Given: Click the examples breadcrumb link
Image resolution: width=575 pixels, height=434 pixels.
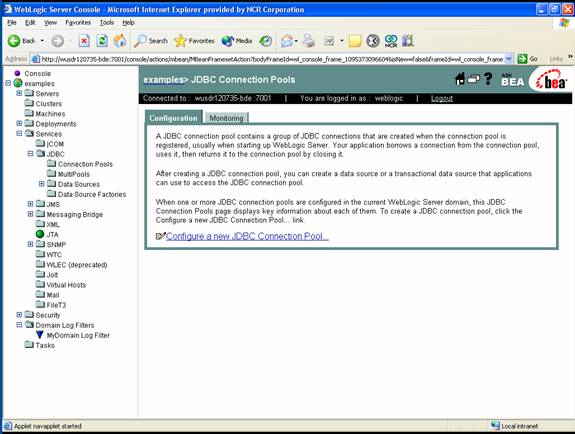Looking at the screenshot, I should 163,80.
